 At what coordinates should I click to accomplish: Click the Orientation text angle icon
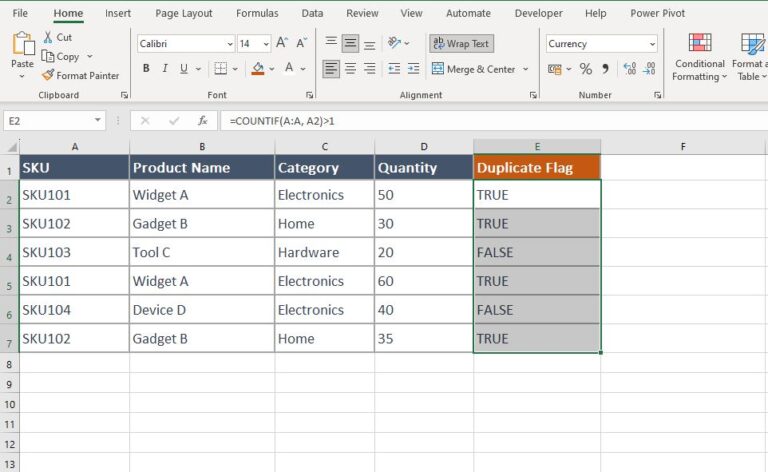394,43
